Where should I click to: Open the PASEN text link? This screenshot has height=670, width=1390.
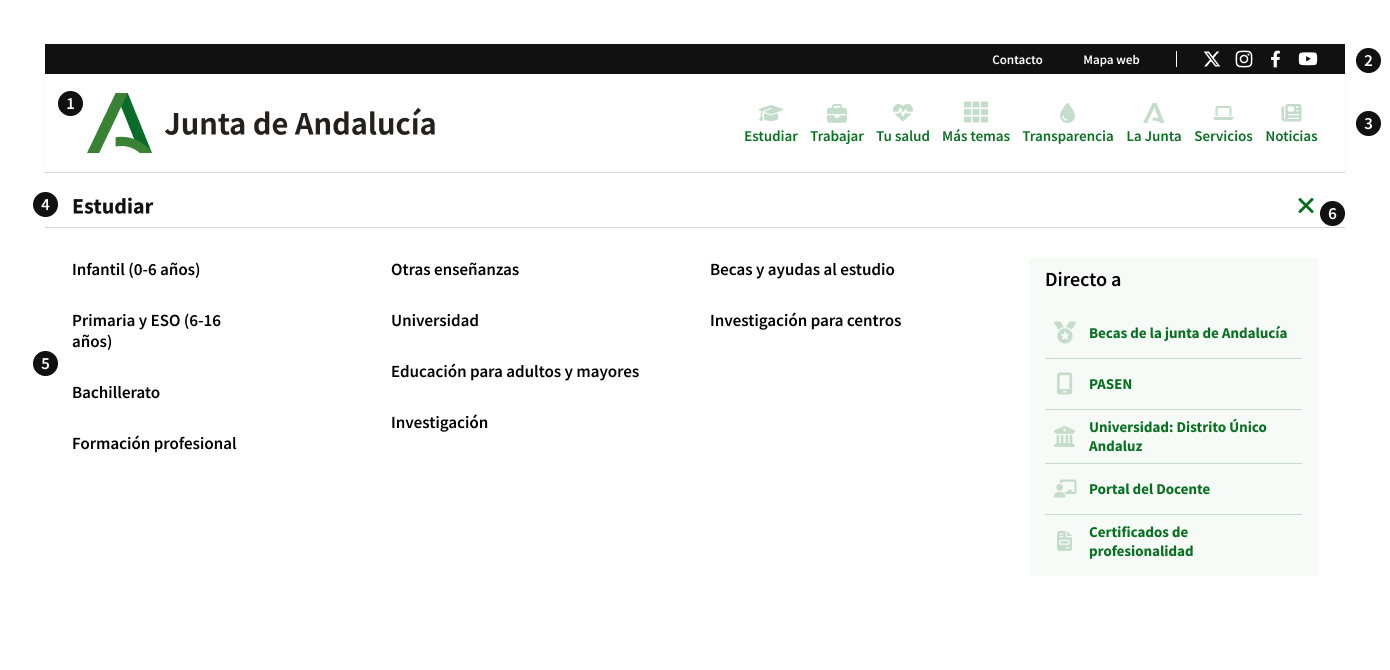pyautogui.click(x=1110, y=384)
